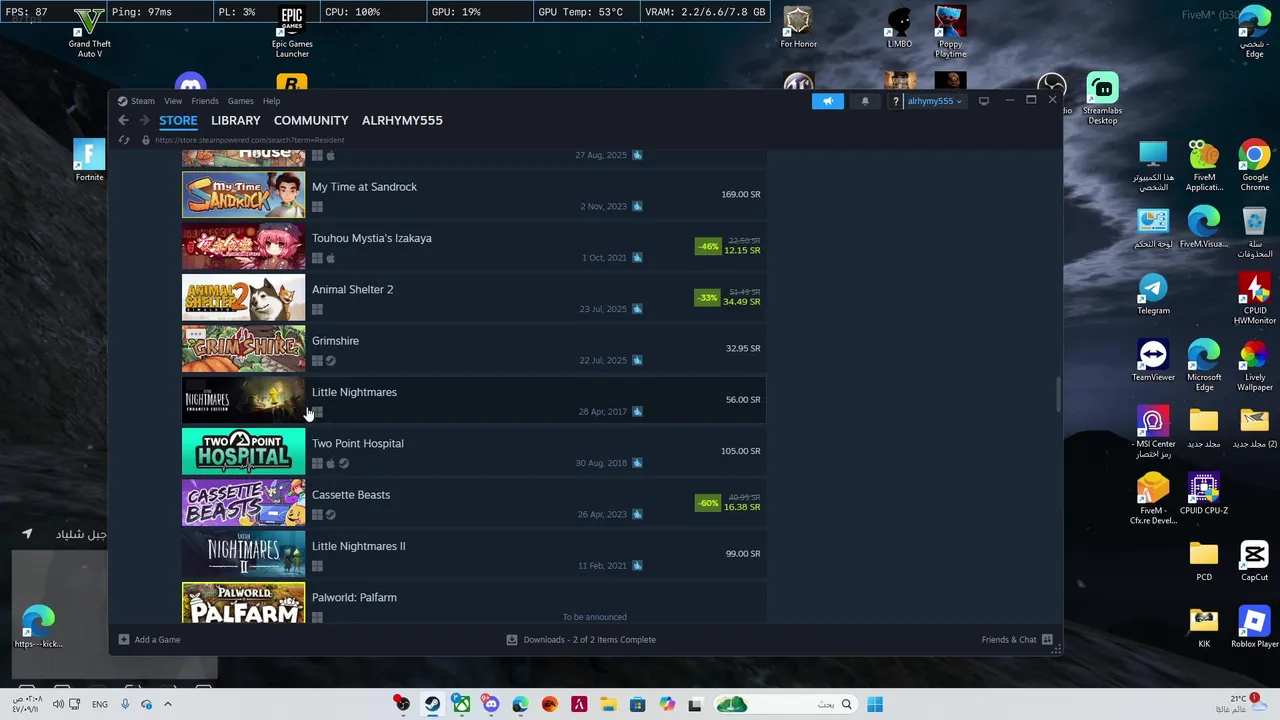Click the Steam page vertical scrollbar thumb

pyautogui.click(x=1058, y=394)
